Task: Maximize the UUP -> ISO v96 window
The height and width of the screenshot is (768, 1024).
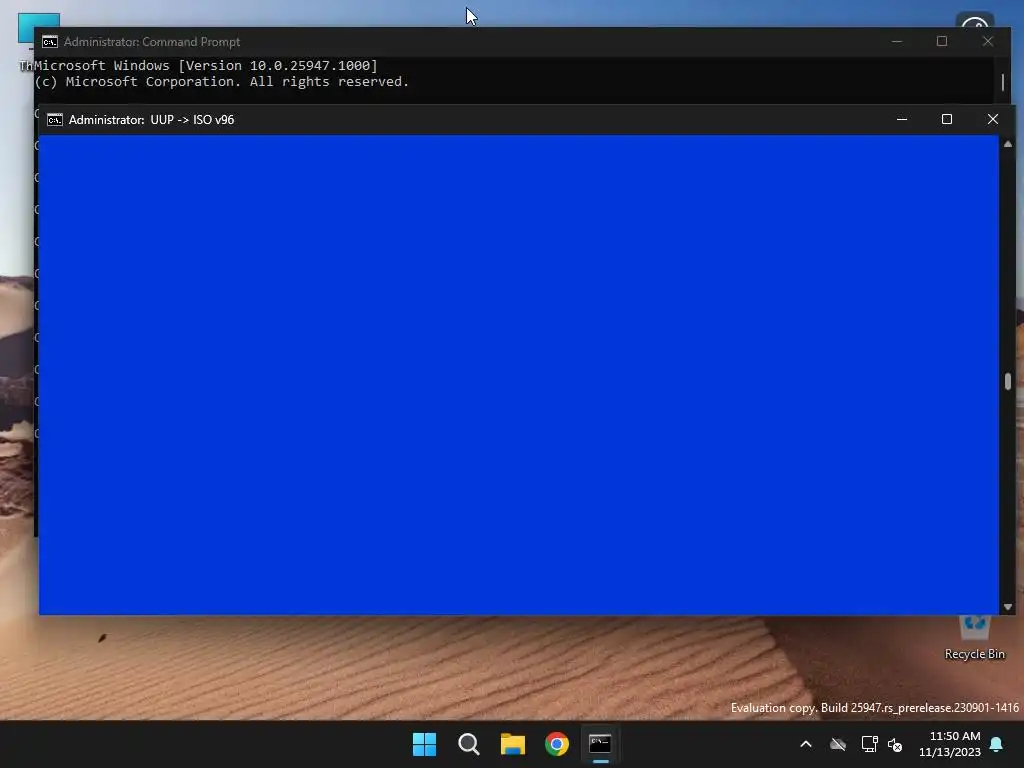Action: (x=947, y=120)
